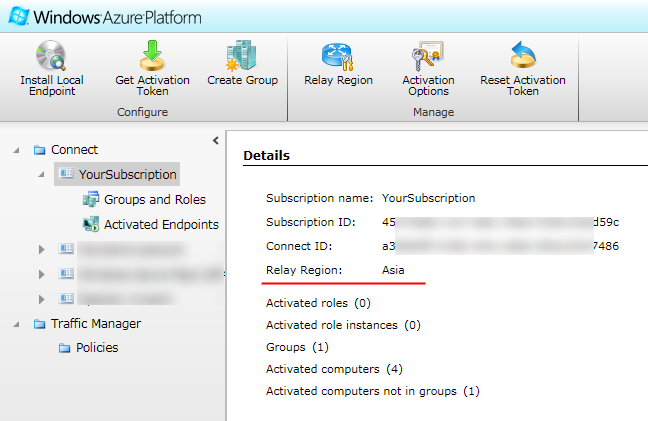The width and height of the screenshot is (648, 421).
Task: Click the Subscription ID value
Action: click(500, 222)
